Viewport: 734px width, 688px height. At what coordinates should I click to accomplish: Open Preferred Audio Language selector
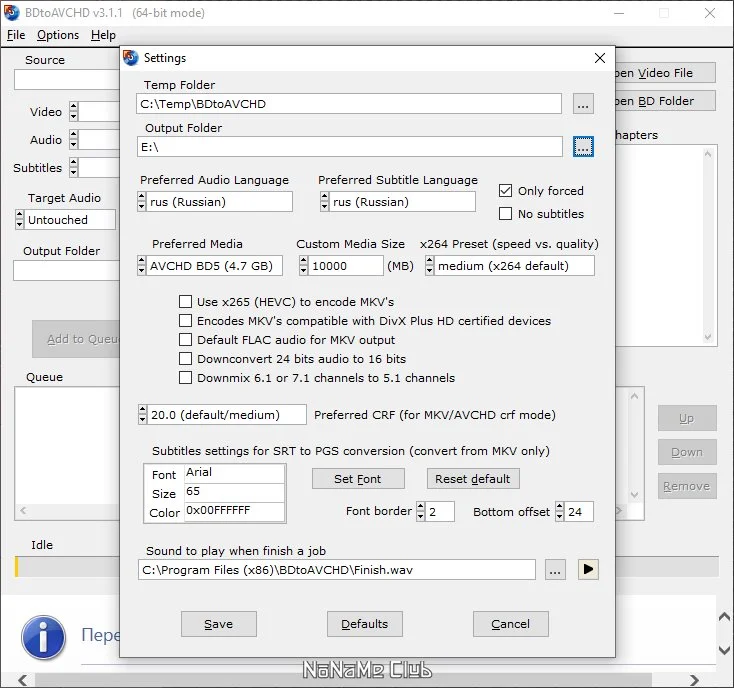[215, 202]
